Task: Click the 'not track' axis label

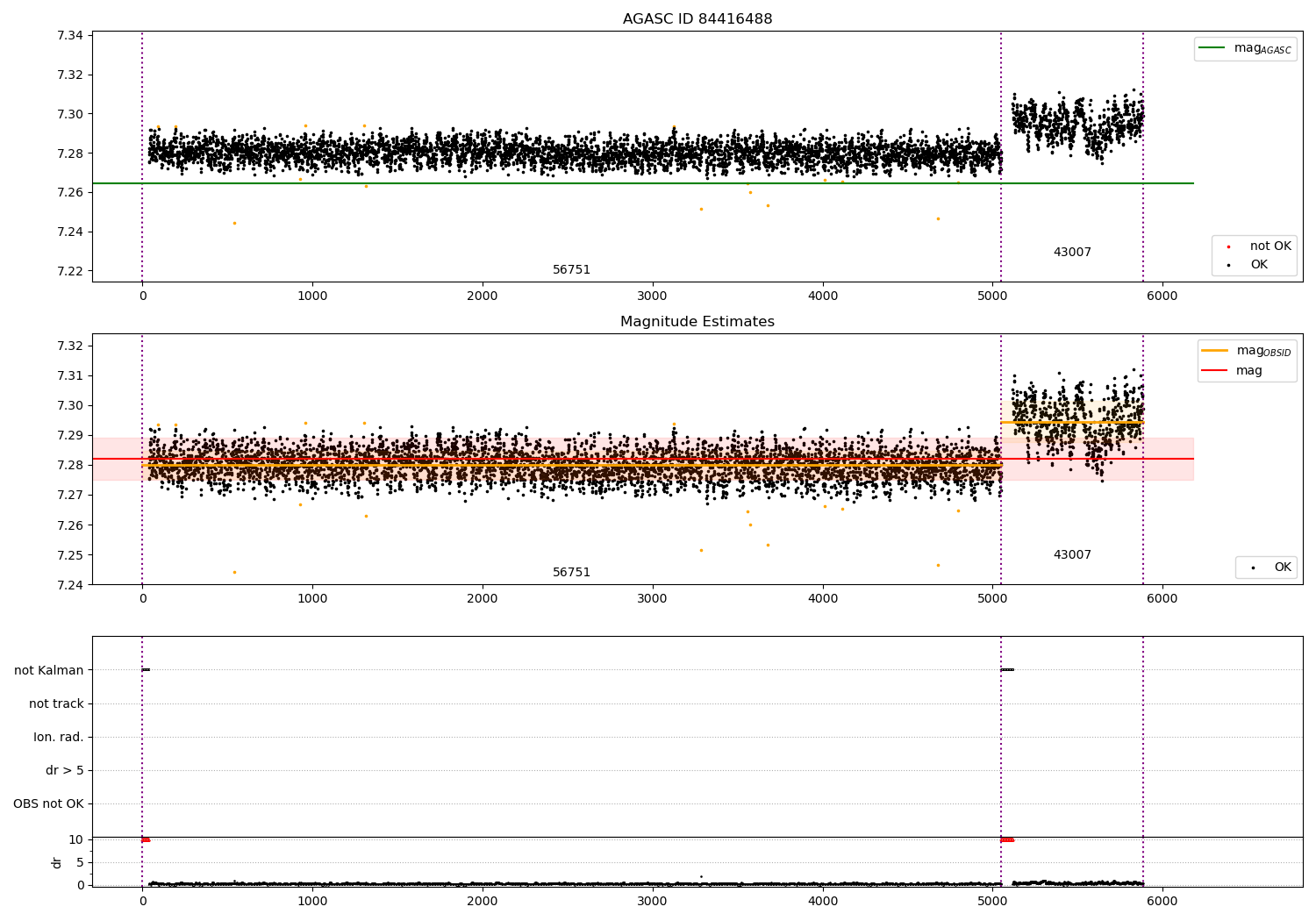Action: coord(56,703)
